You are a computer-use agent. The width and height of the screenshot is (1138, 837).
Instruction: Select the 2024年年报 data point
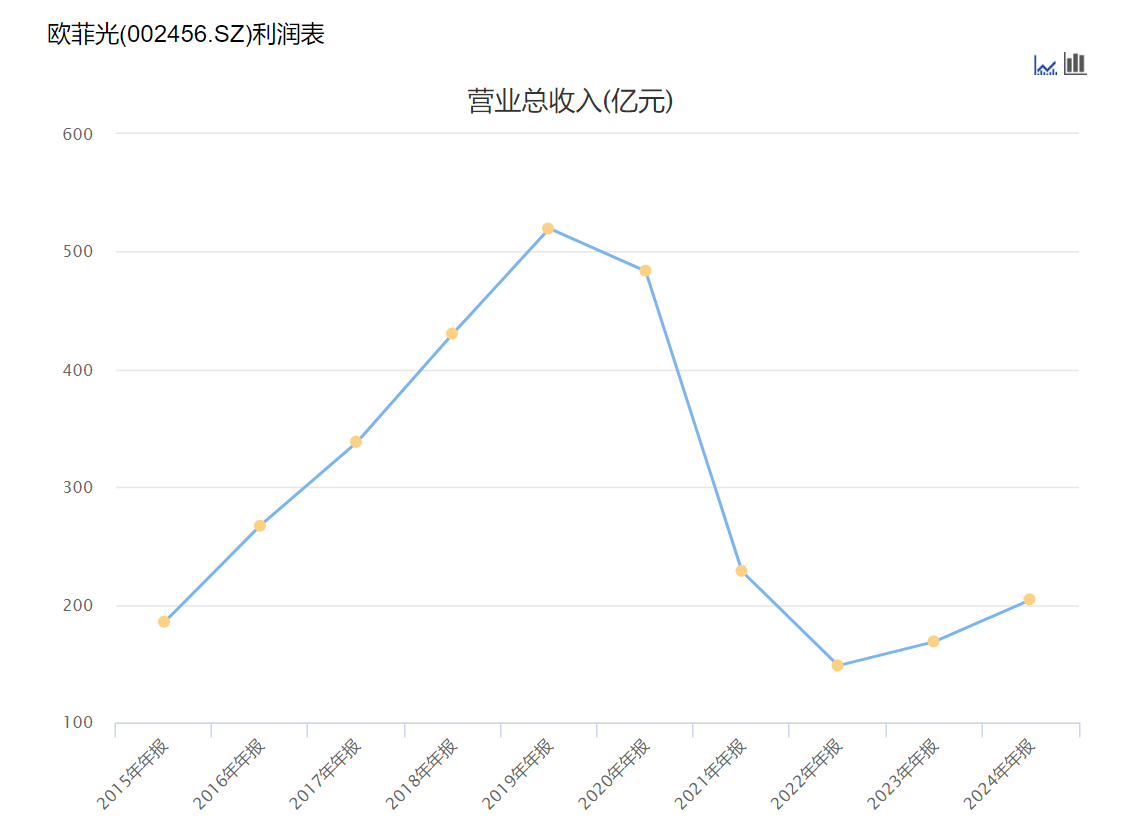(x=1029, y=599)
